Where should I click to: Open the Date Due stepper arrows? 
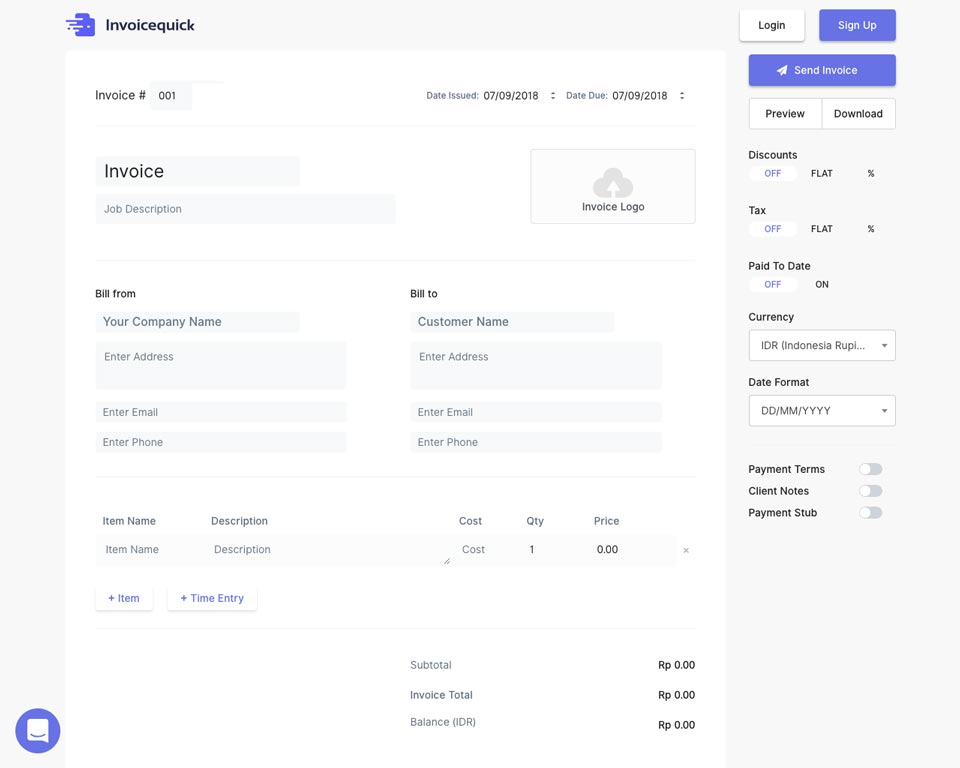pos(682,96)
